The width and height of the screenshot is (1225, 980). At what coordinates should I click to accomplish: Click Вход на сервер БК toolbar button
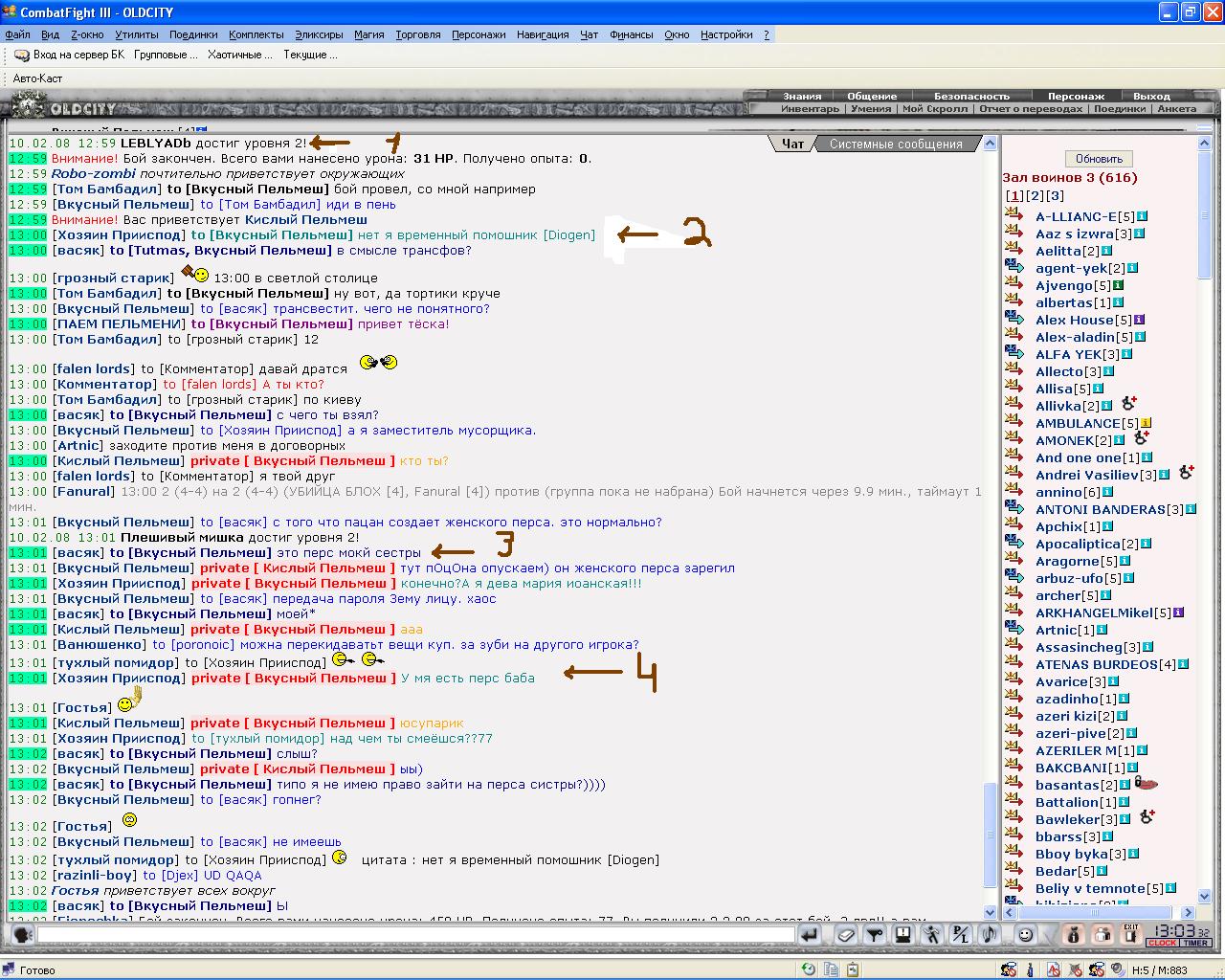pos(70,55)
